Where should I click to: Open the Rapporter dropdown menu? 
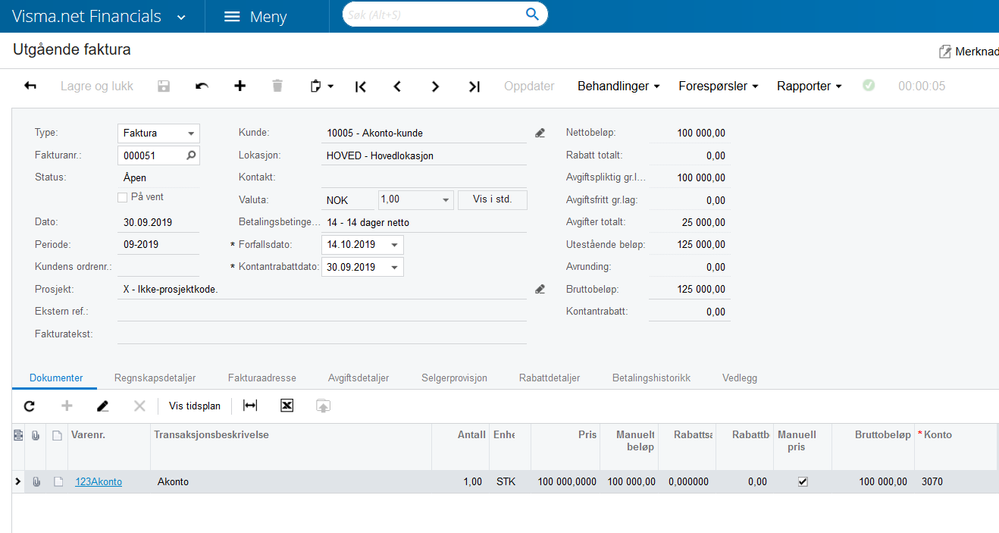click(809, 86)
